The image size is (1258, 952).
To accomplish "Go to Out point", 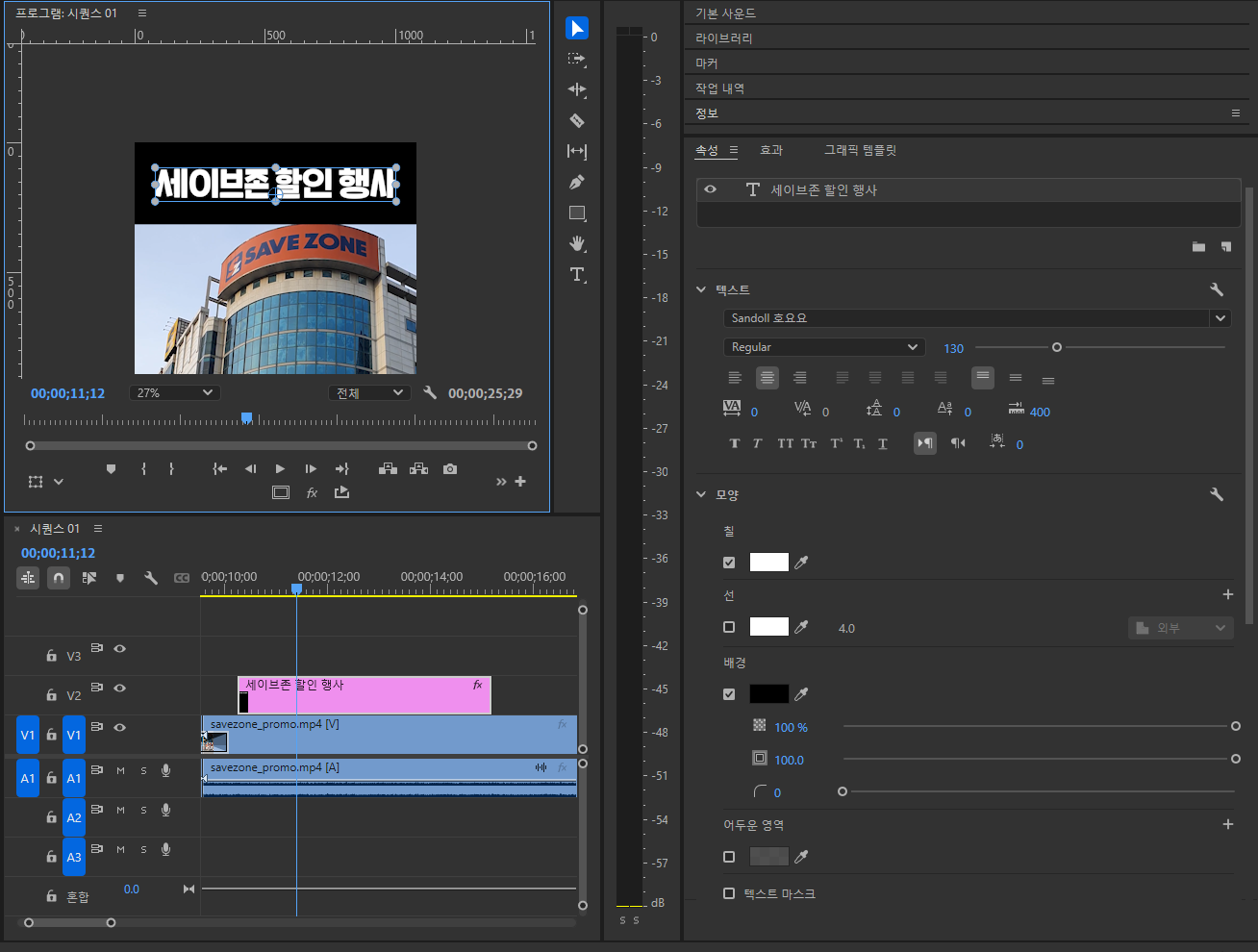I will [x=341, y=469].
